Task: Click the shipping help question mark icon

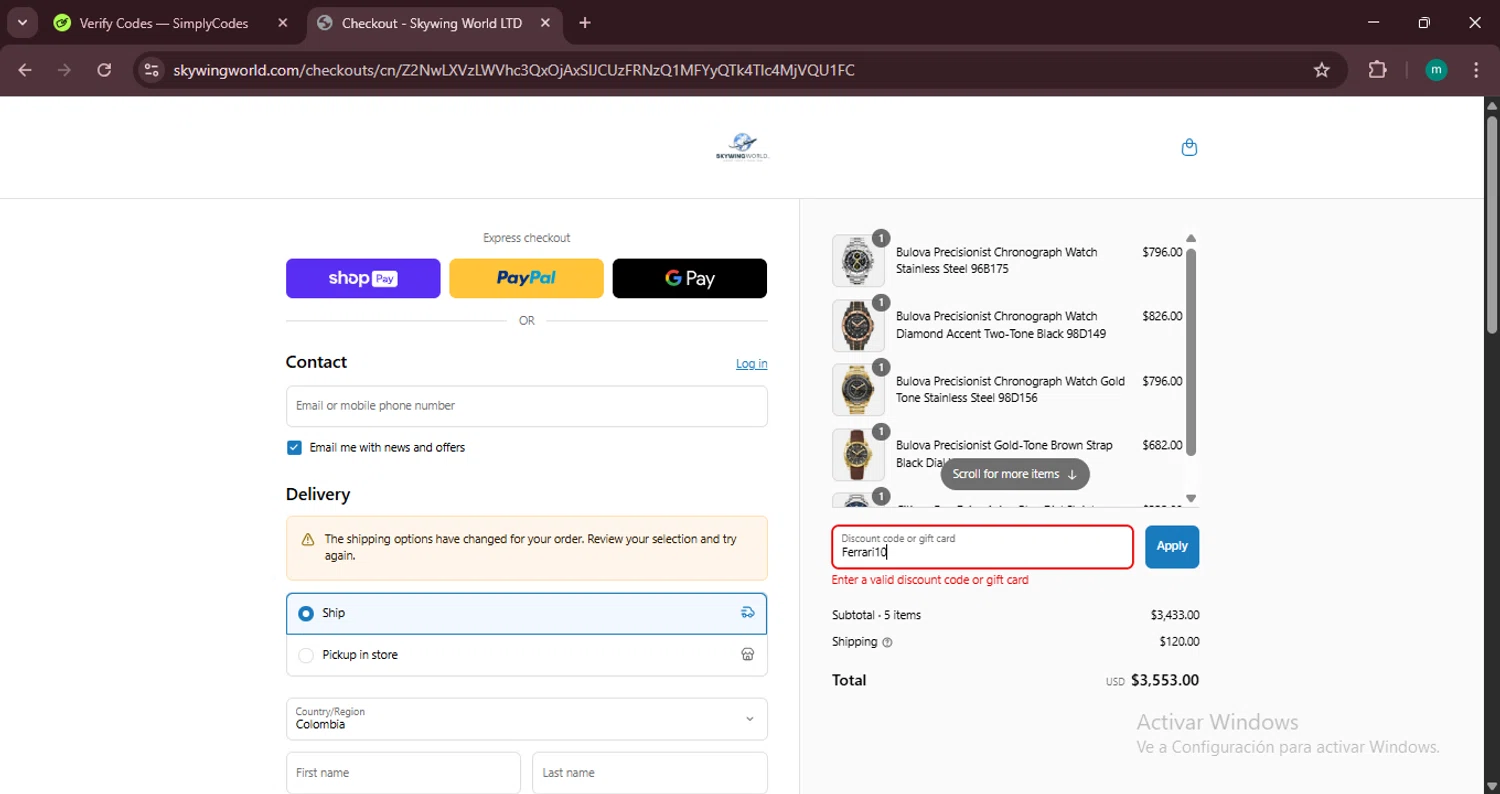Action: (x=888, y=642)
